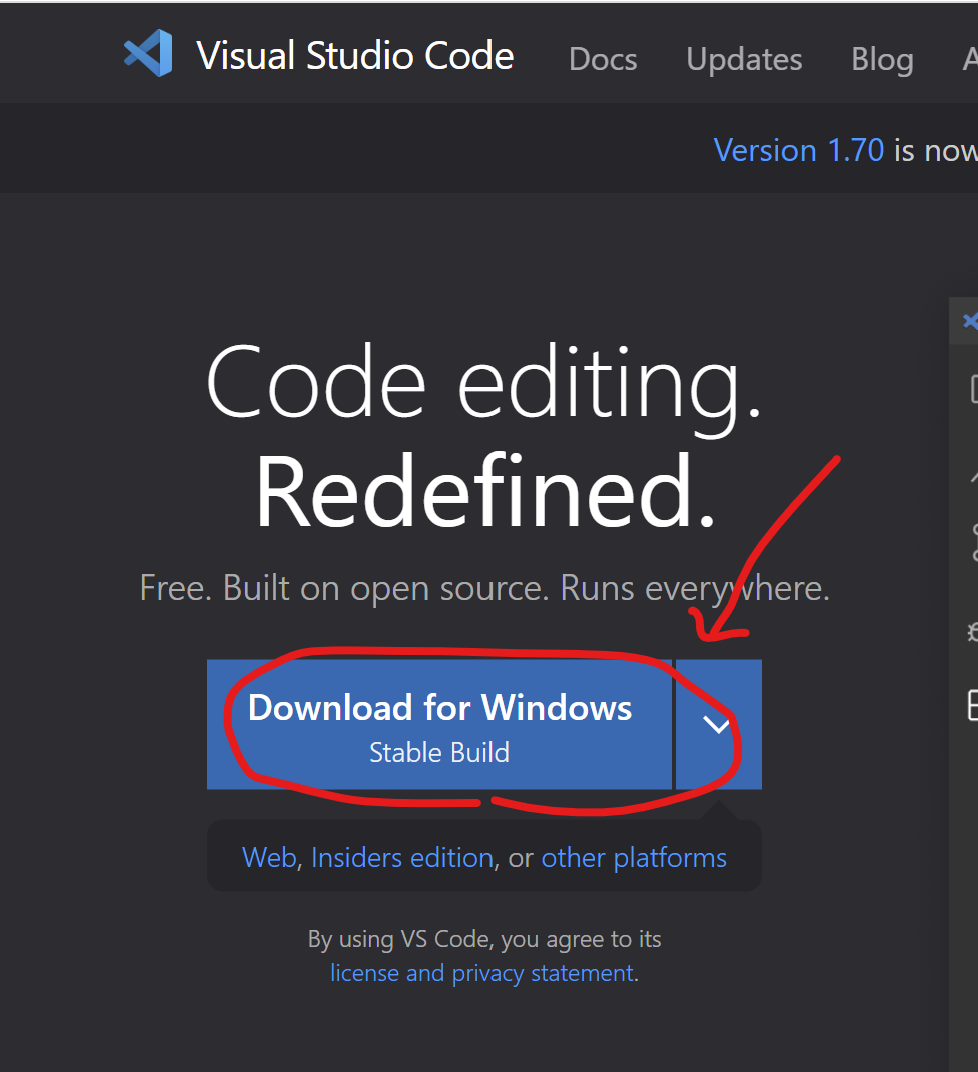Choose the other platforms link
Image resolution: width=978 pixels, height=1072 pixels.
pyautogui.click(x=634, y=858)
